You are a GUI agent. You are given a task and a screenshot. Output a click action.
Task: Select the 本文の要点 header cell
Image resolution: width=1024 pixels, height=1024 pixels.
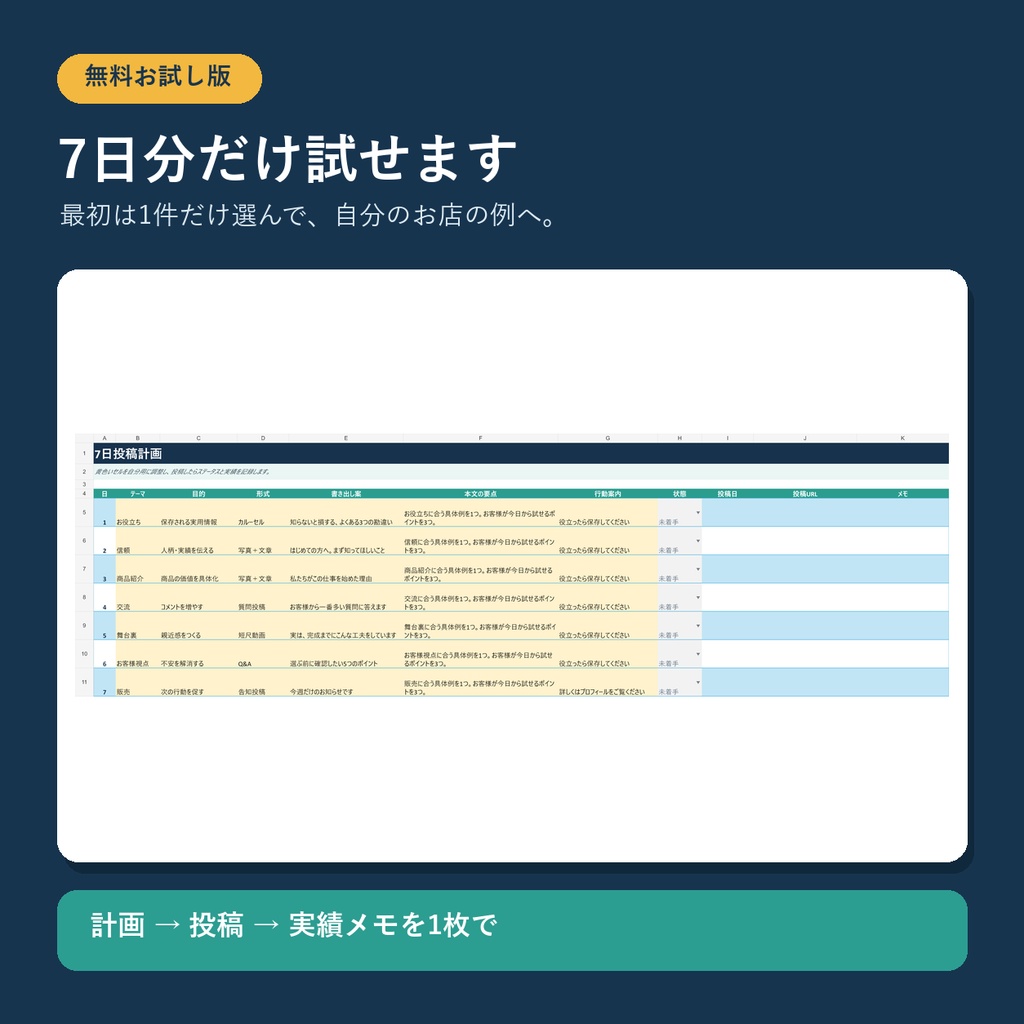[x=480, y=494]
